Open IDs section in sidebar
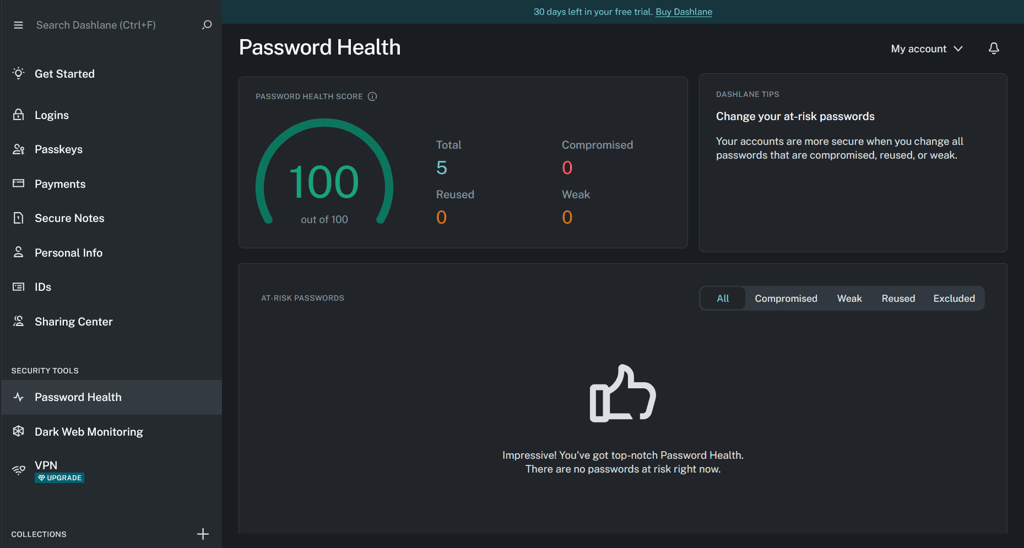This screenshot has width=1024, height=548. [43, 287]
